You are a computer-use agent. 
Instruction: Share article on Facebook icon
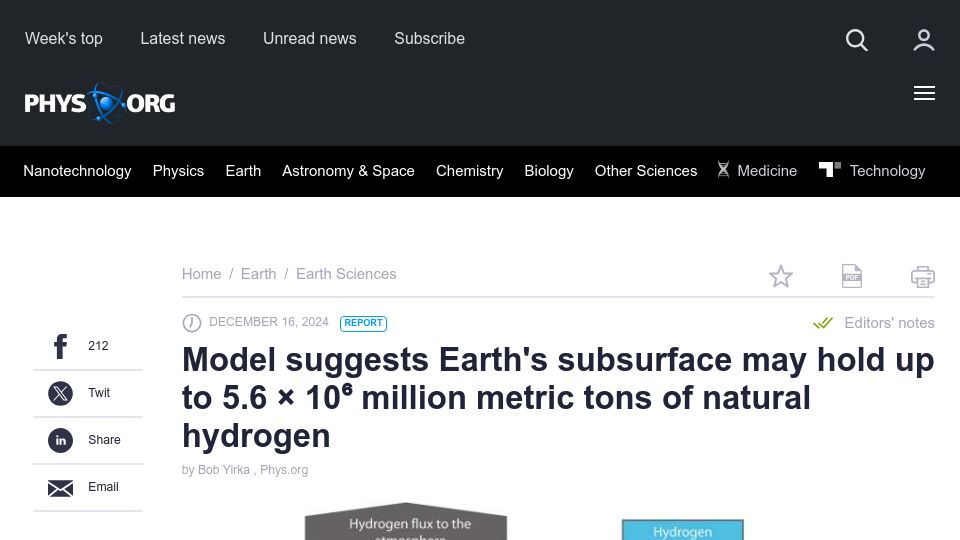(60, 346)
